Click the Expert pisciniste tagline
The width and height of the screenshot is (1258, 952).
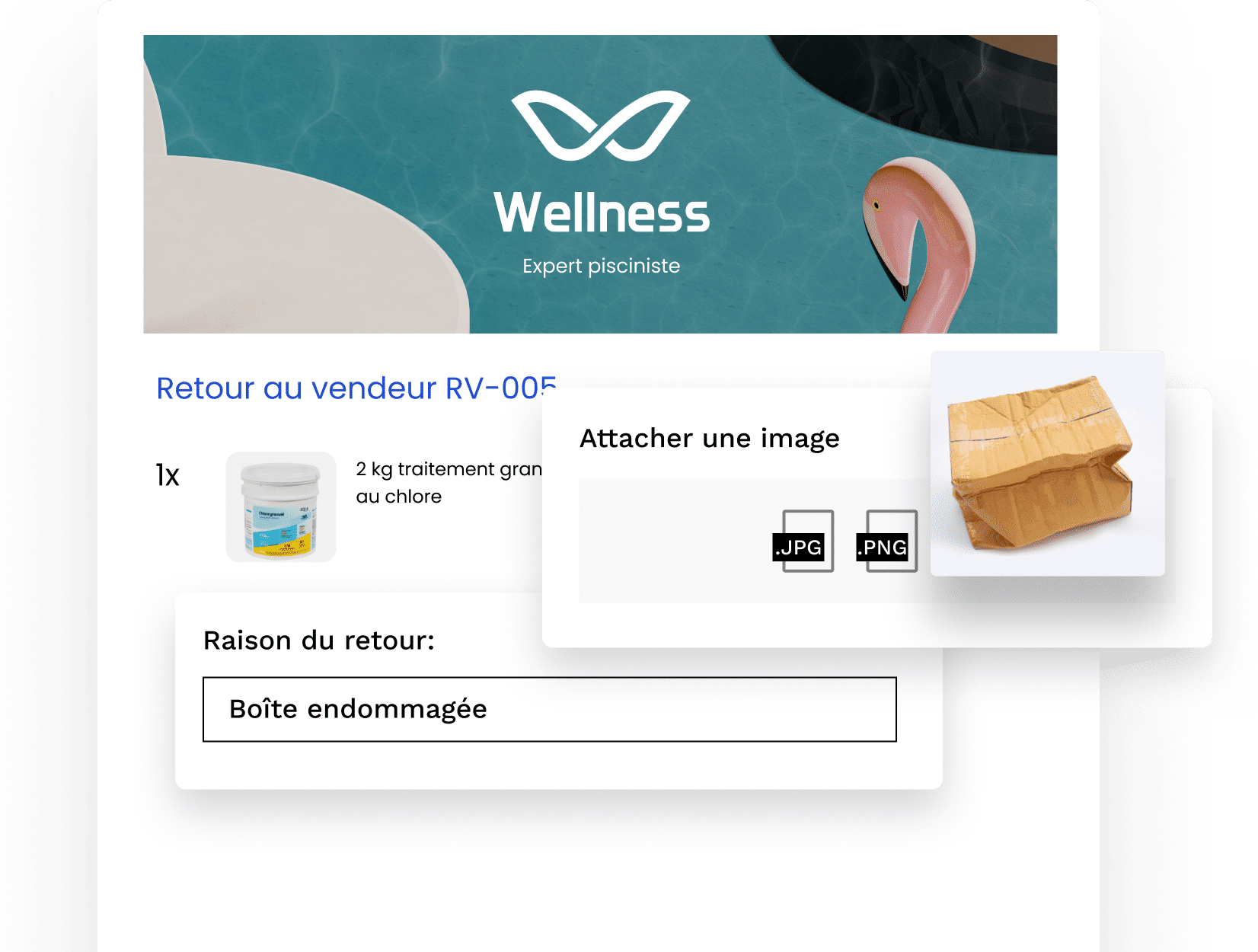602,266
